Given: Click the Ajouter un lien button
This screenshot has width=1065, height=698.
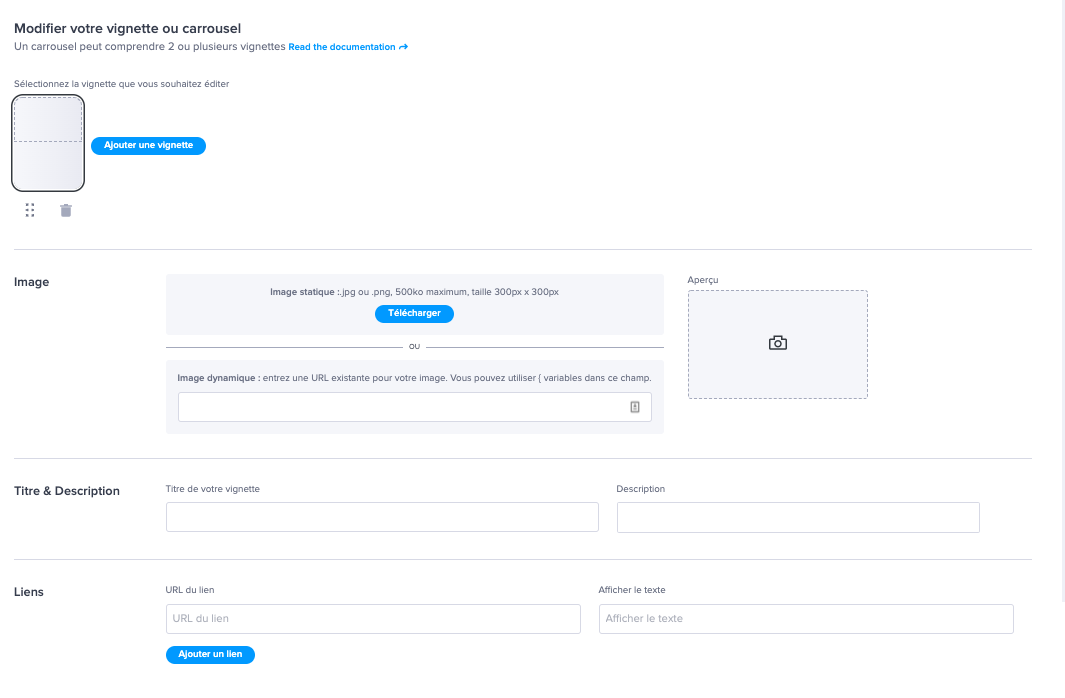Looking at the screenshot, I should 210,654.
